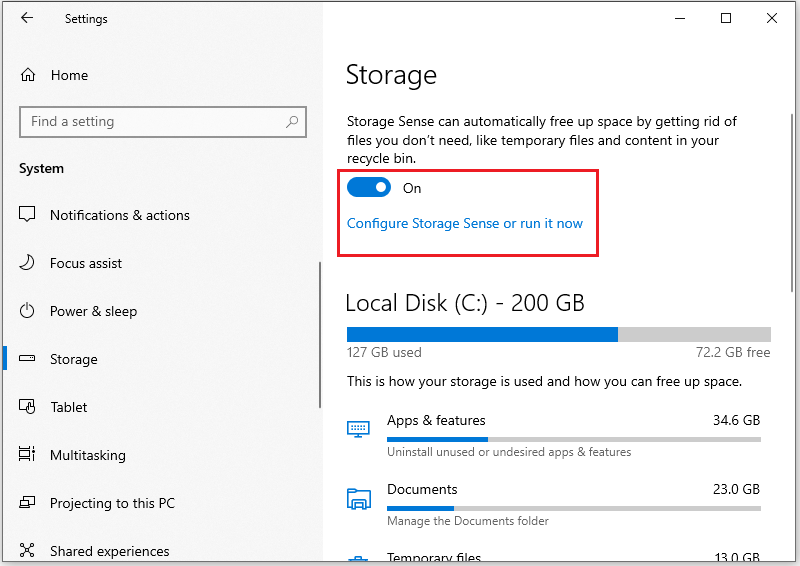Open Configure Storage Sense or run it now

point(464,223)
